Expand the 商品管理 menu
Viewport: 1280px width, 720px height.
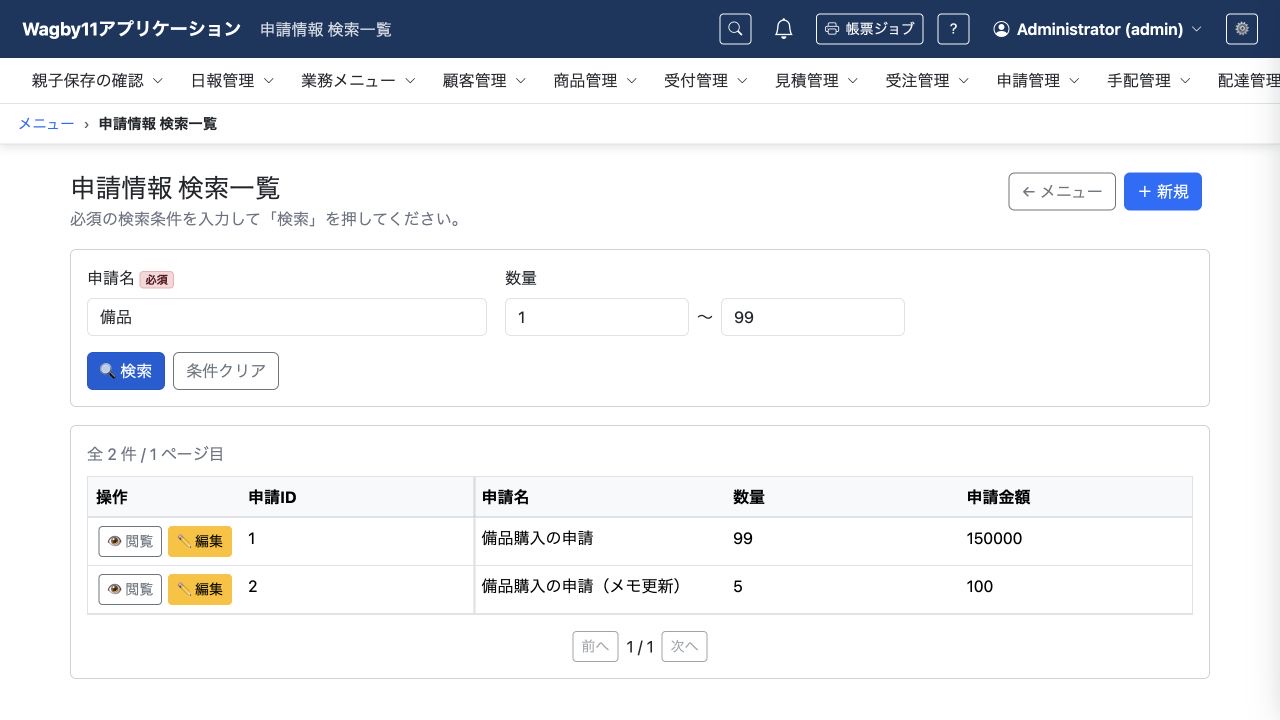595,81
